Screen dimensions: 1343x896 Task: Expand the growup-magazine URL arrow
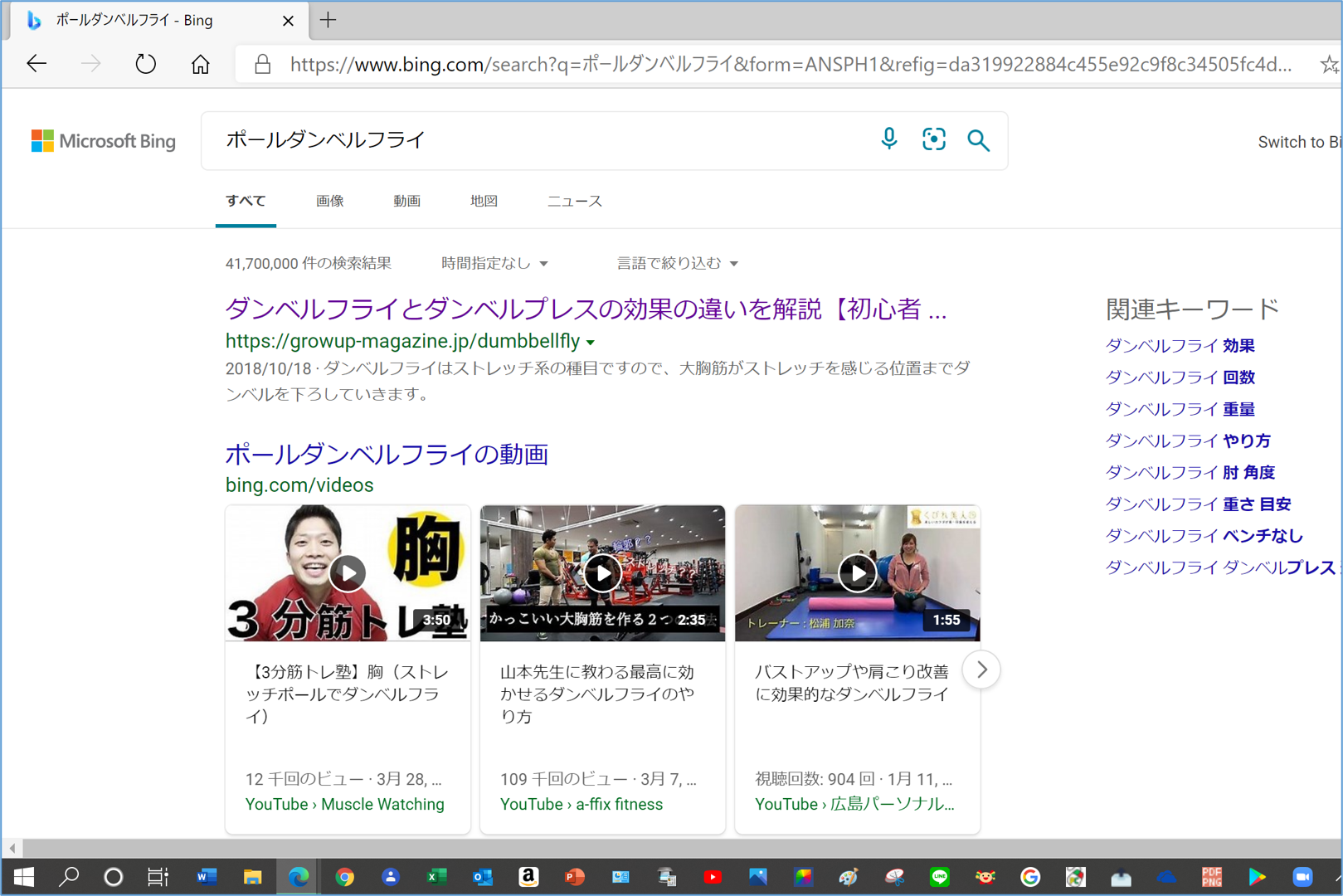[590, 342]
